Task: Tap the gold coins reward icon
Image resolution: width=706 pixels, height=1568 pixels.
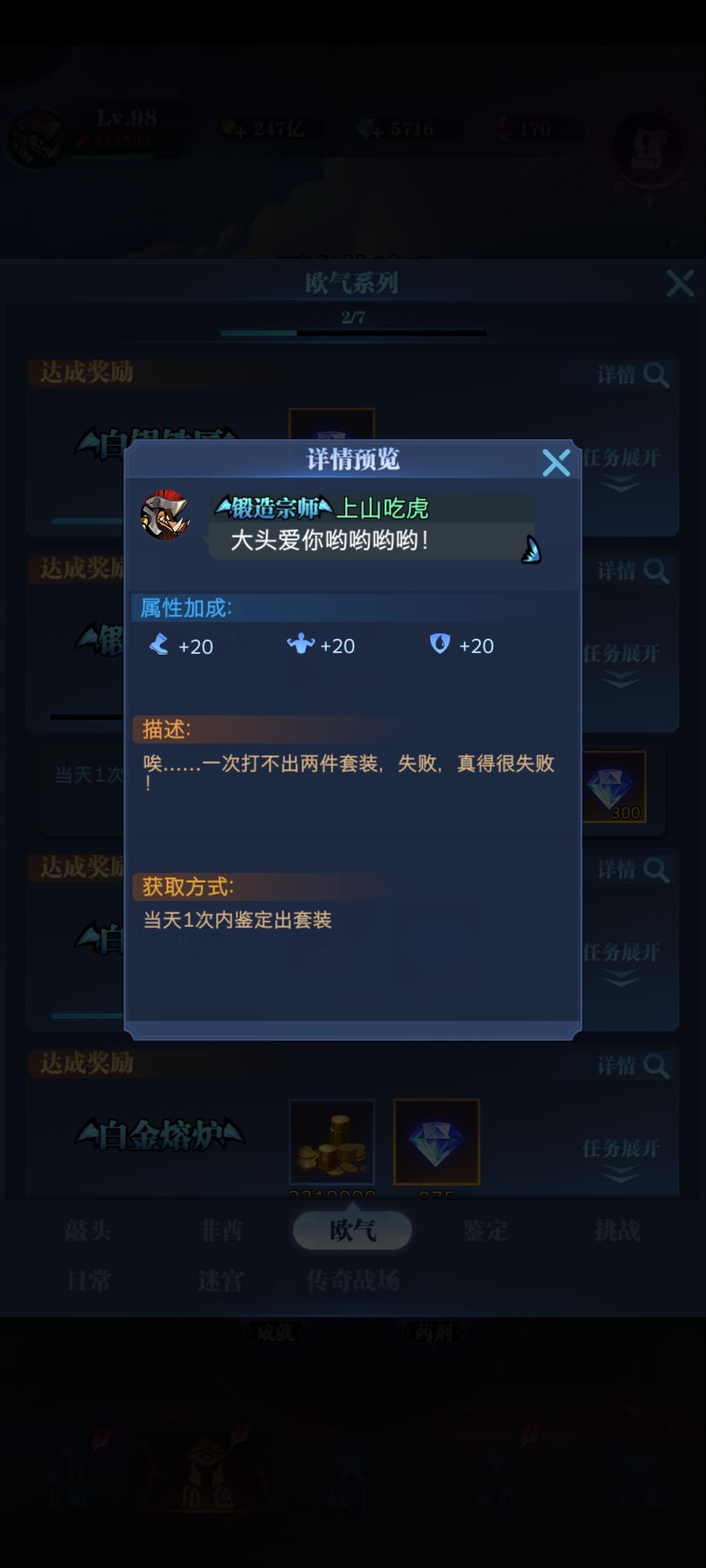Action: pyautogui.click(x=331, y=1141)
